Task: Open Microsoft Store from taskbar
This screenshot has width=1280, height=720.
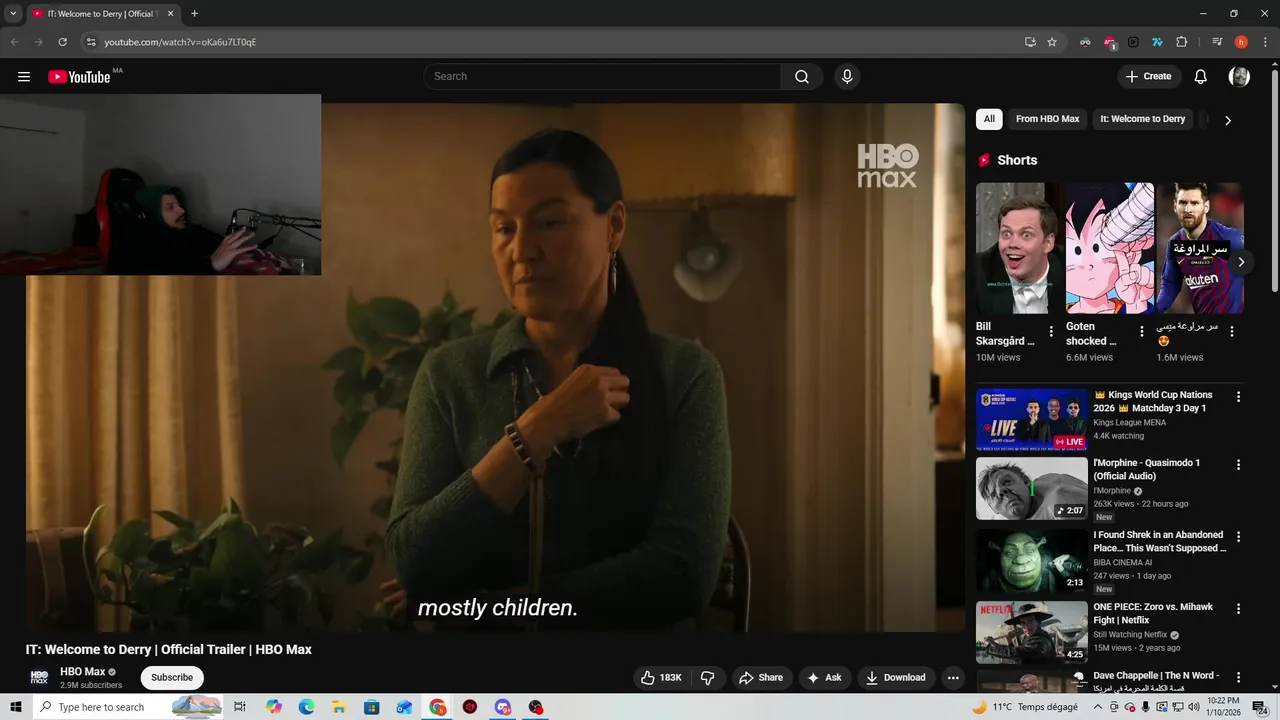Action: (372, 707)
